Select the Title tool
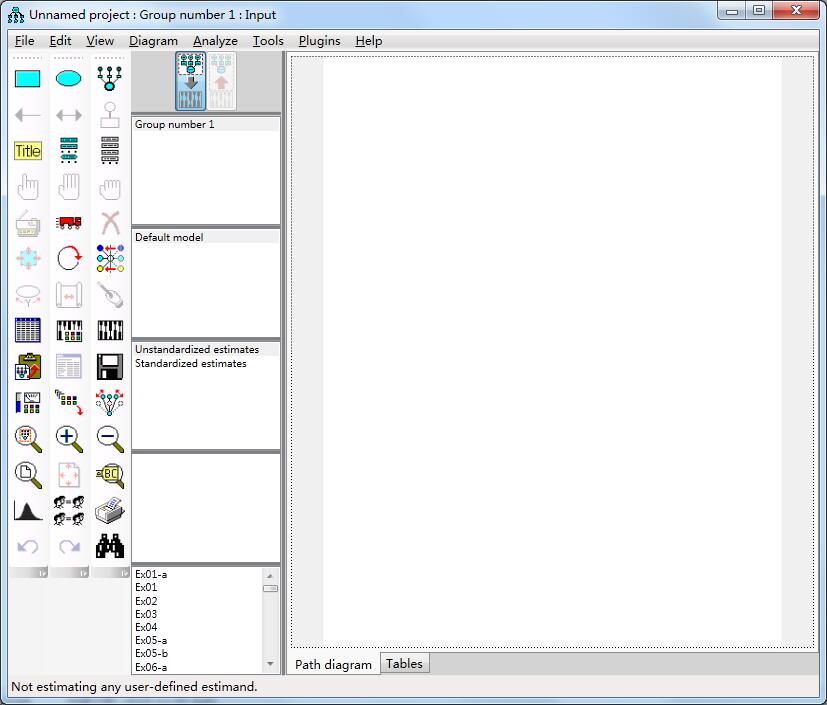Screen dimensions: 827x705 tap(27, 150)
